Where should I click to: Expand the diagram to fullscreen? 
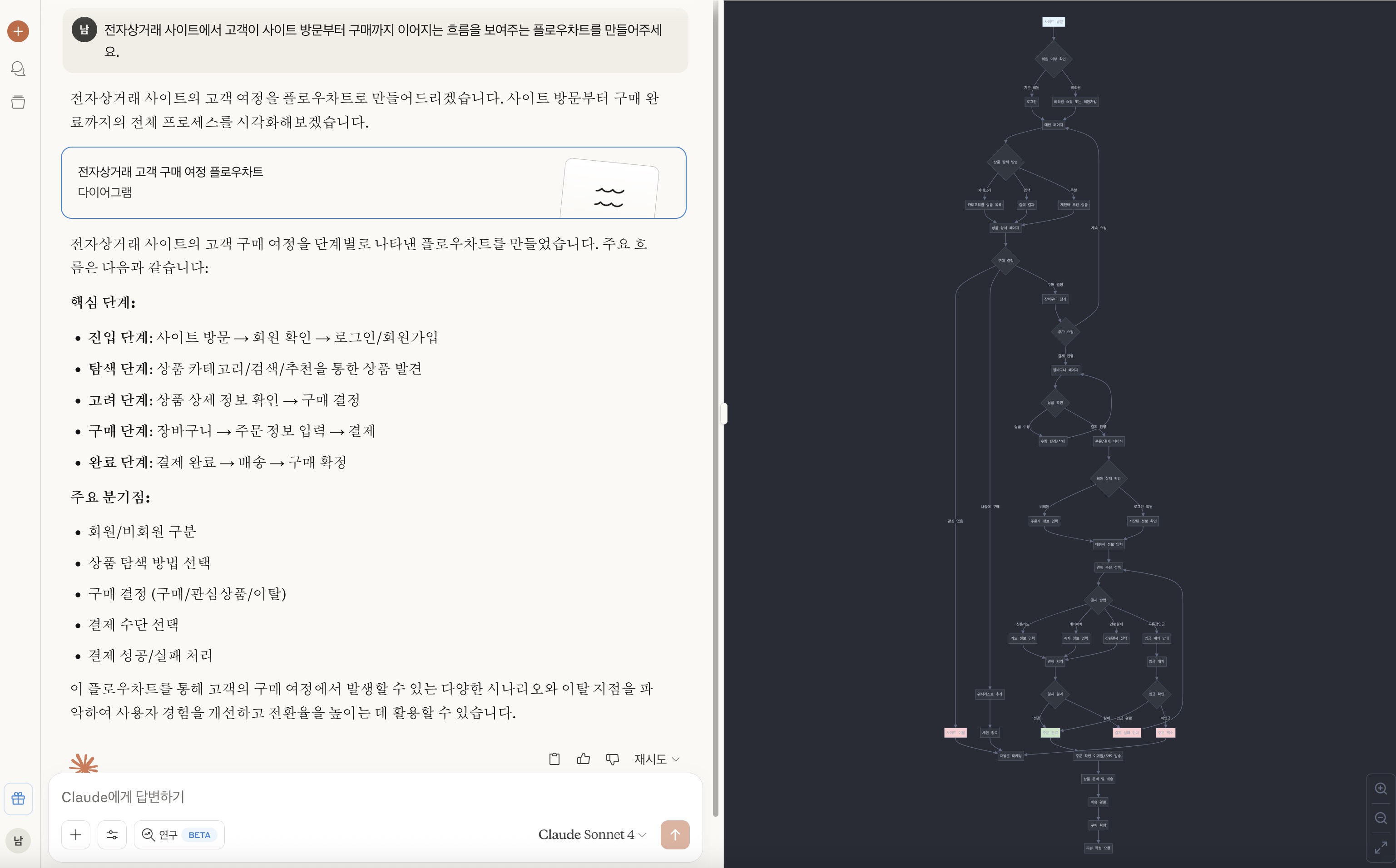[1381, 847]
